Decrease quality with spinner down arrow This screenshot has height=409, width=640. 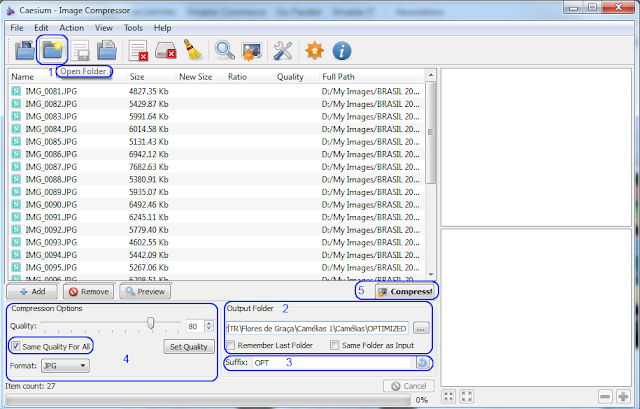209,329
